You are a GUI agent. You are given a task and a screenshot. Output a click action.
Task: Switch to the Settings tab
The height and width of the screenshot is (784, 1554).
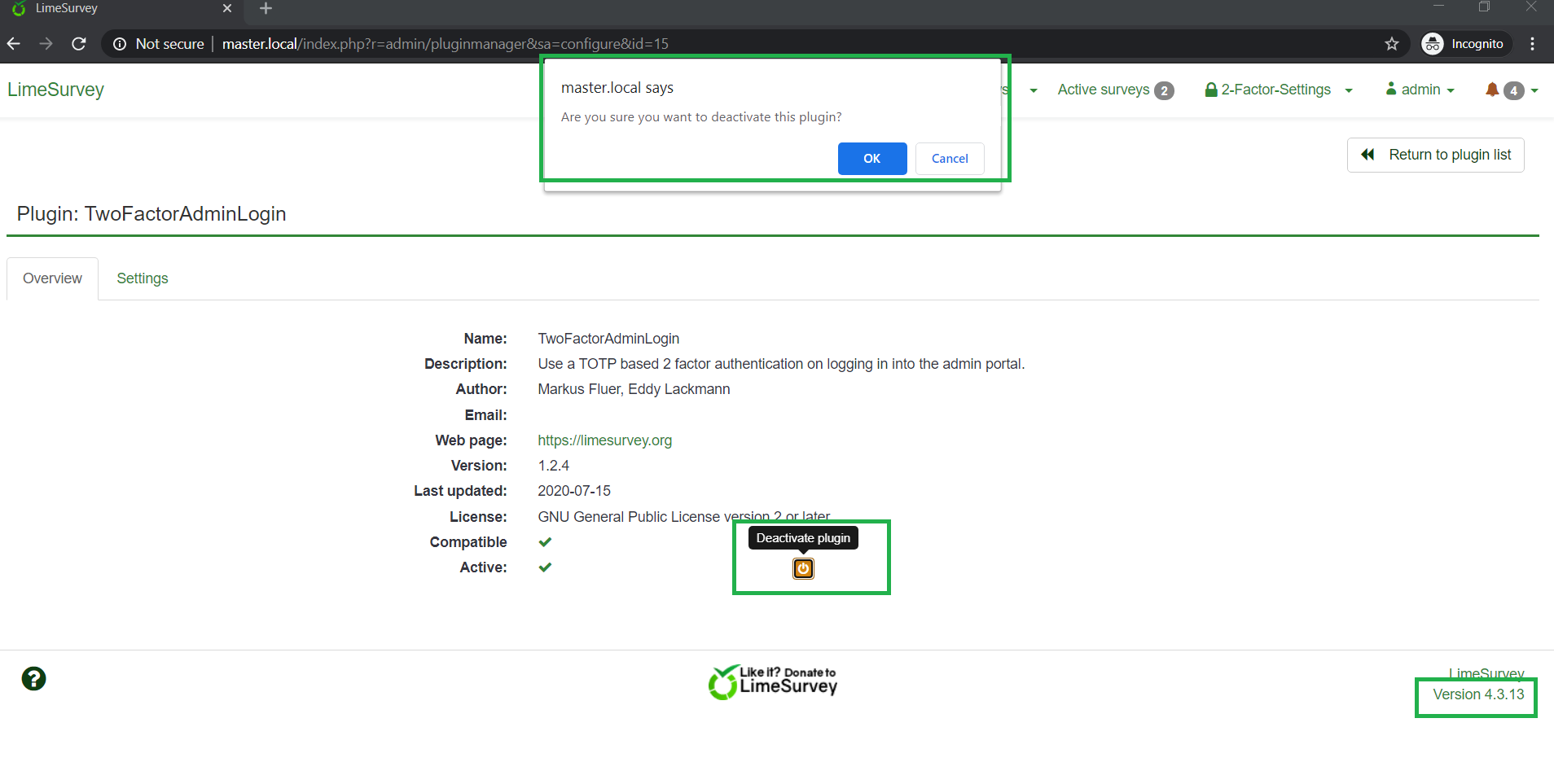point(143,278)
